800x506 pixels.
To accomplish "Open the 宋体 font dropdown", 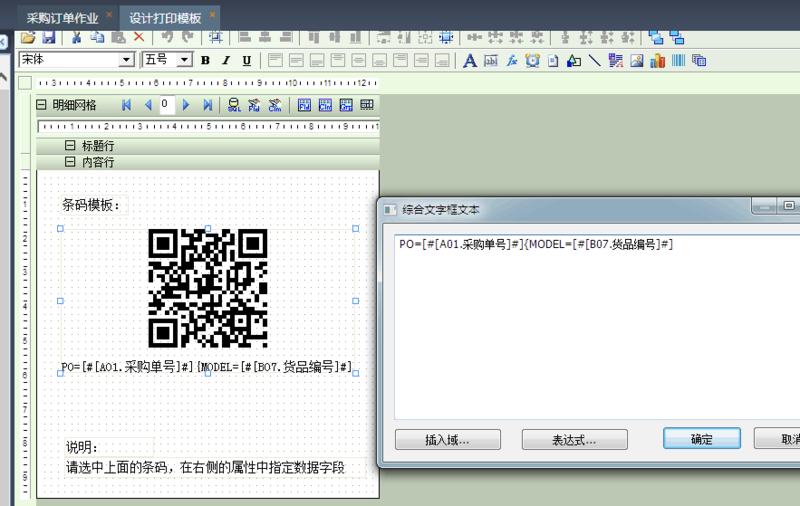I will (x=126, y=60).
